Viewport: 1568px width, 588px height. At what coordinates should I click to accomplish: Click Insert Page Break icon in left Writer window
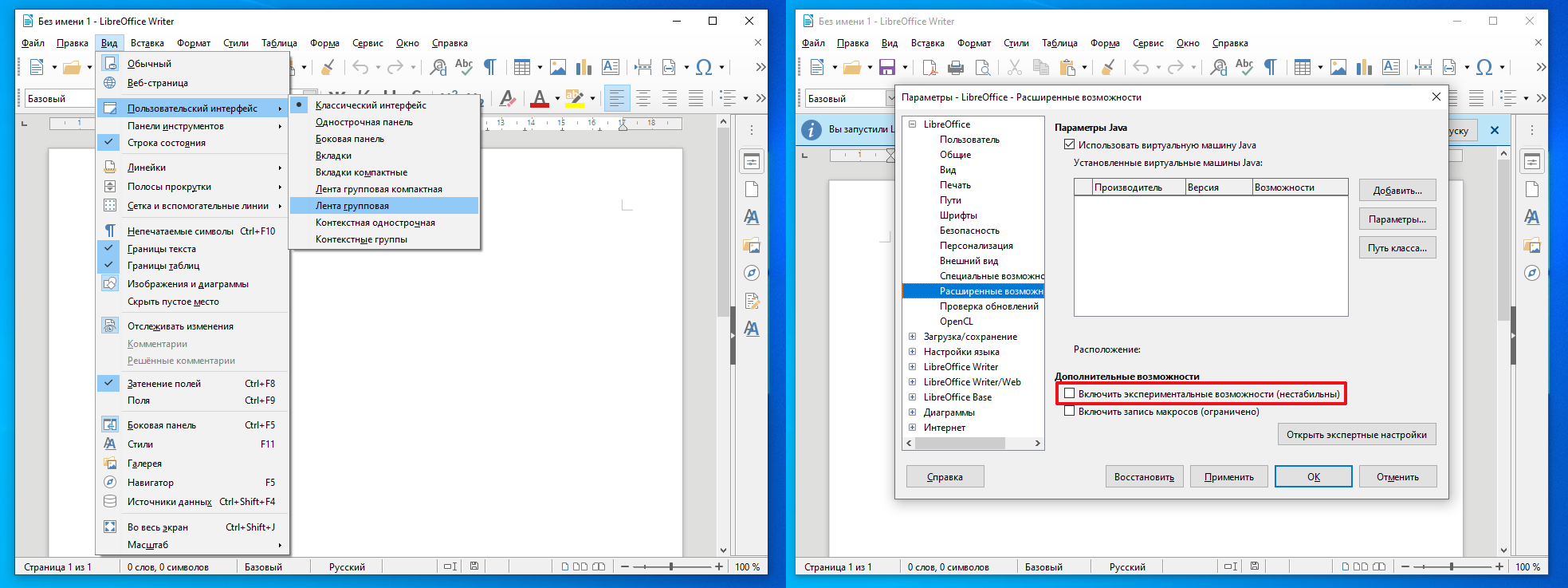643,67
